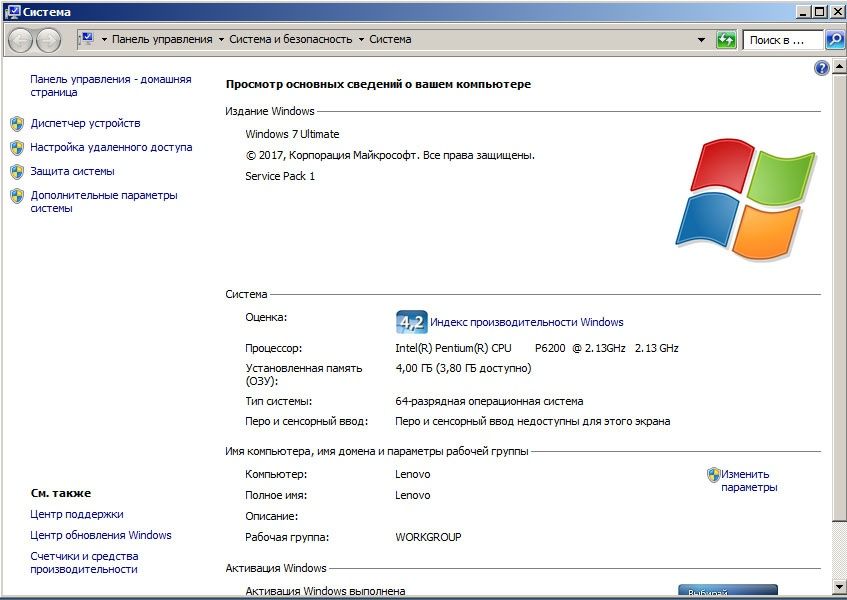Image resolution: width=847 pixels, height=600 pixels.
Task: Open Дополнительные параметры системы link
Action: pos(104,201)
